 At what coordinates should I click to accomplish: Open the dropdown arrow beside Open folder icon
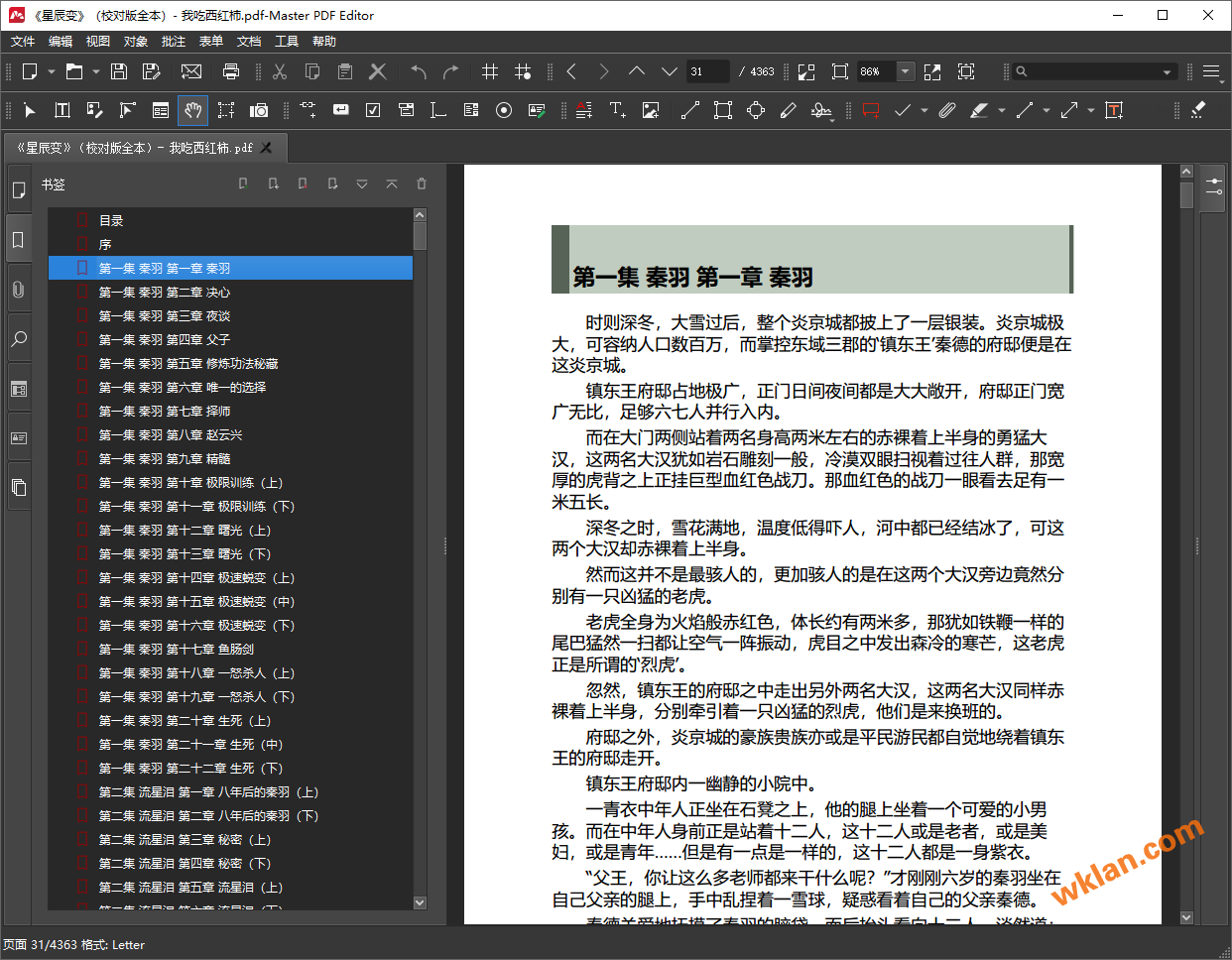click(96, 71)
